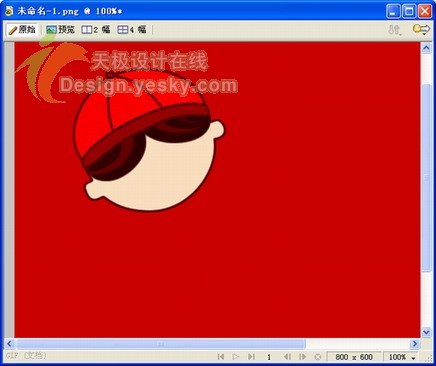Click the exit bitmap mode circle icon
This screenshot has height=366, width=436.
(318, 357)
